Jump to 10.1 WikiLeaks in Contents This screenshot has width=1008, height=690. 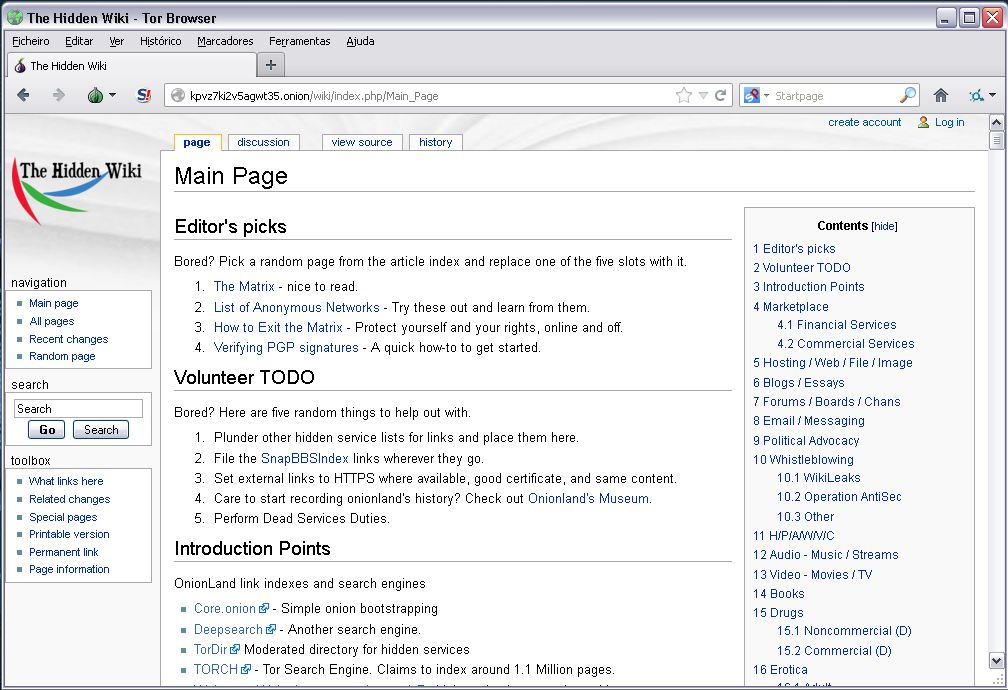(x=818, y=478)
